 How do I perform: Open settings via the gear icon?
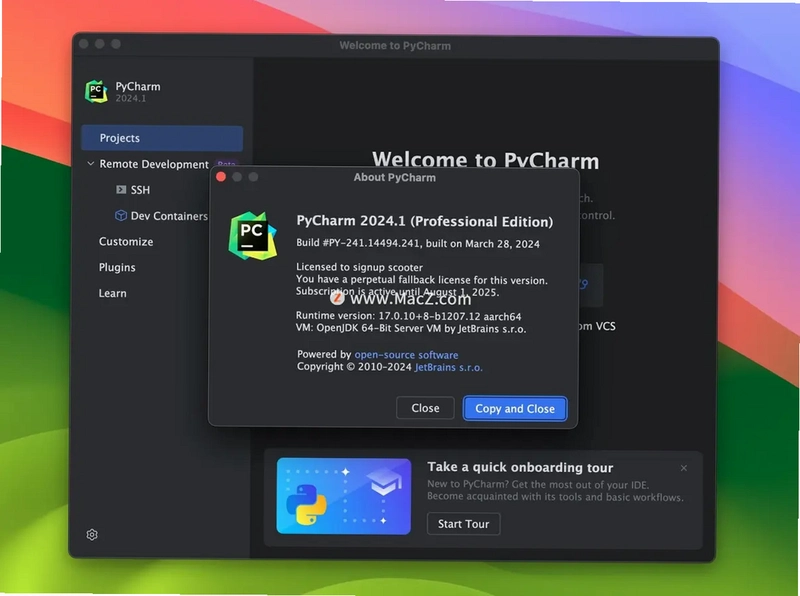[x=92, y=534]
